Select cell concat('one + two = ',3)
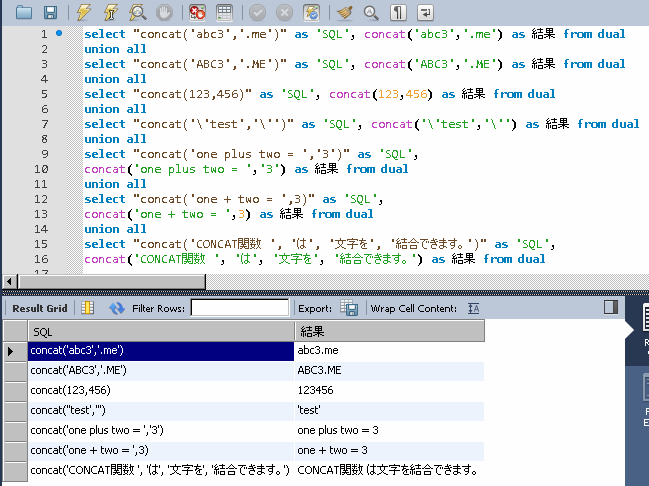The height and width of the screenshot is (486, 649). [161, 450]
